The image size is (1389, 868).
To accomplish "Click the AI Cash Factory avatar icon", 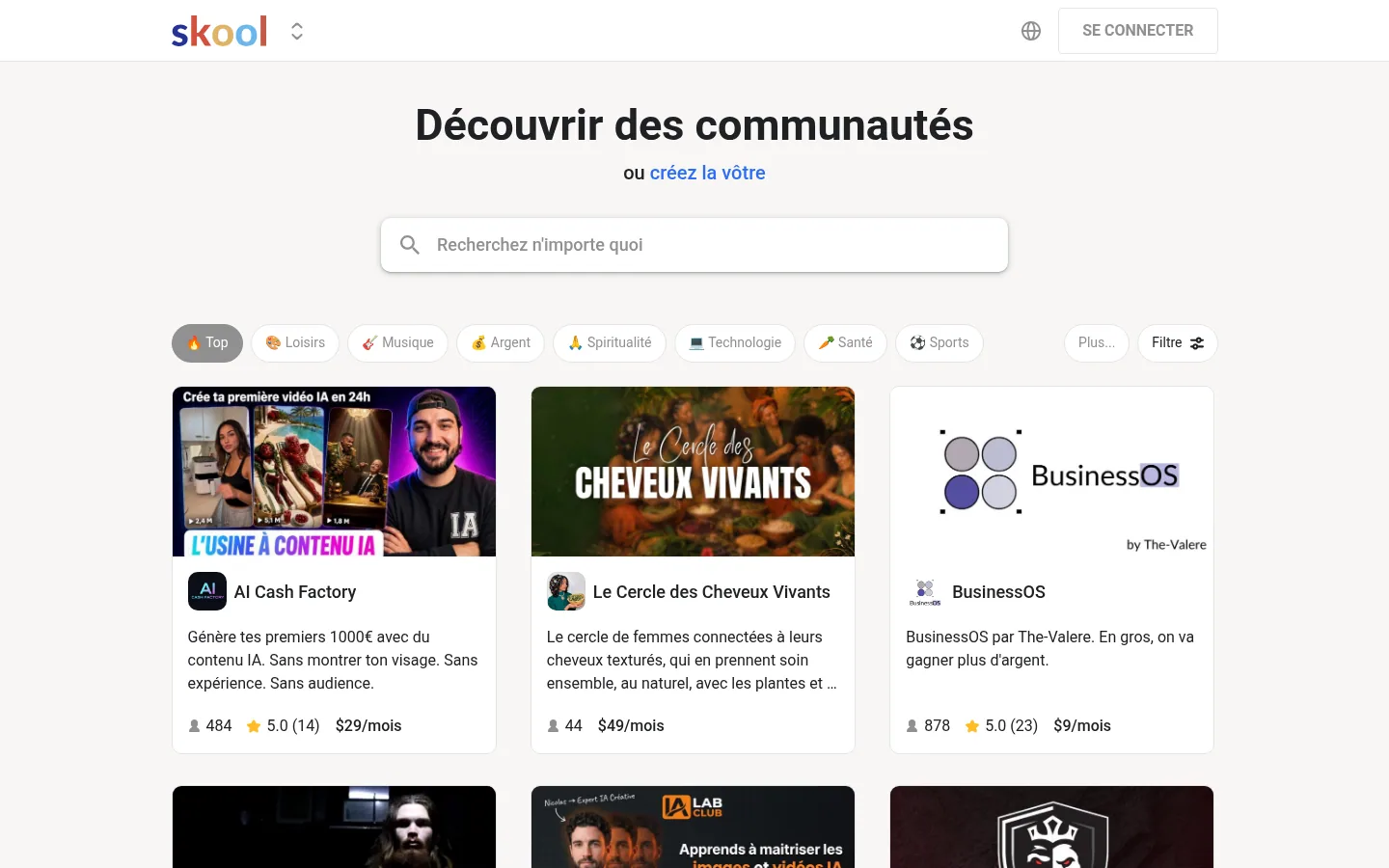I will pyautogui.click(x=207, y=591).
